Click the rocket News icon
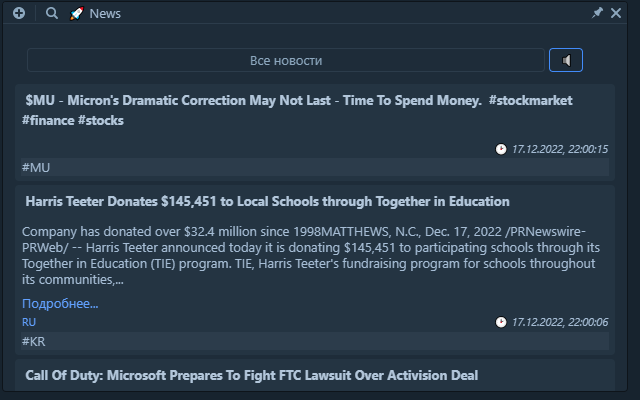 pos(76,13)
